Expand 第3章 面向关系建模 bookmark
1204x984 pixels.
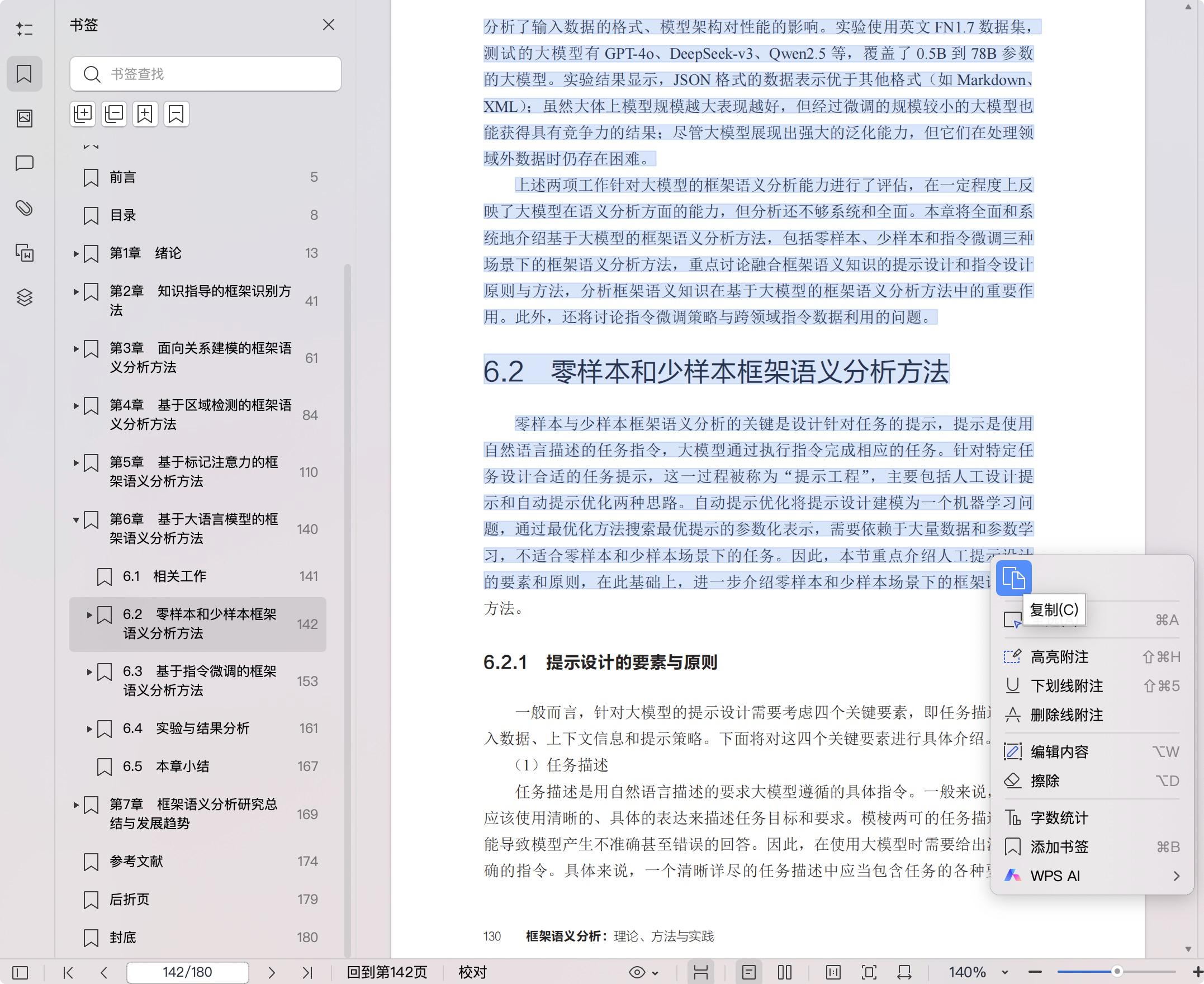[75, 349]
